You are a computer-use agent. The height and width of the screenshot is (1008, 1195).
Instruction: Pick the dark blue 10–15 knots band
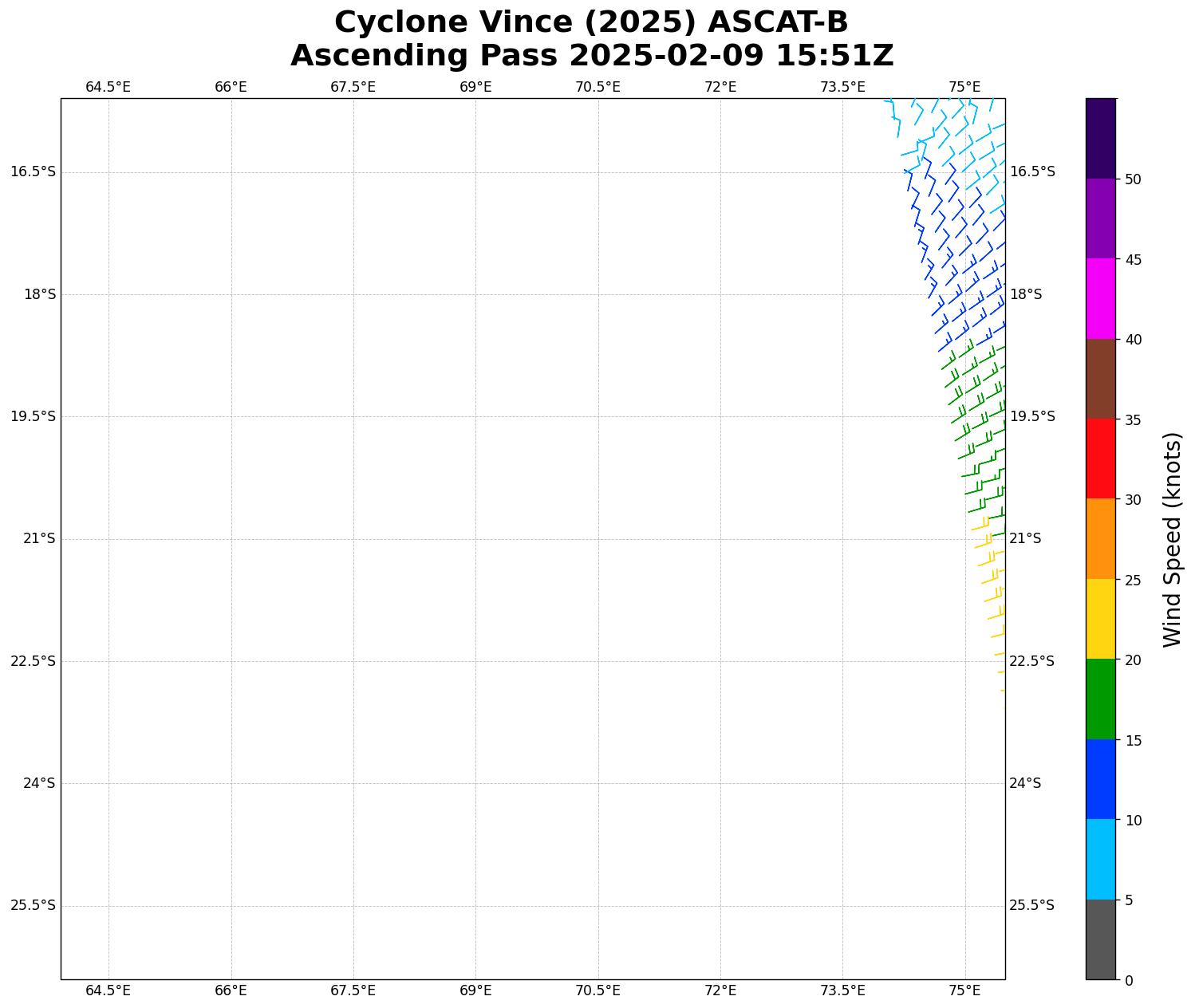(1100, 779)
